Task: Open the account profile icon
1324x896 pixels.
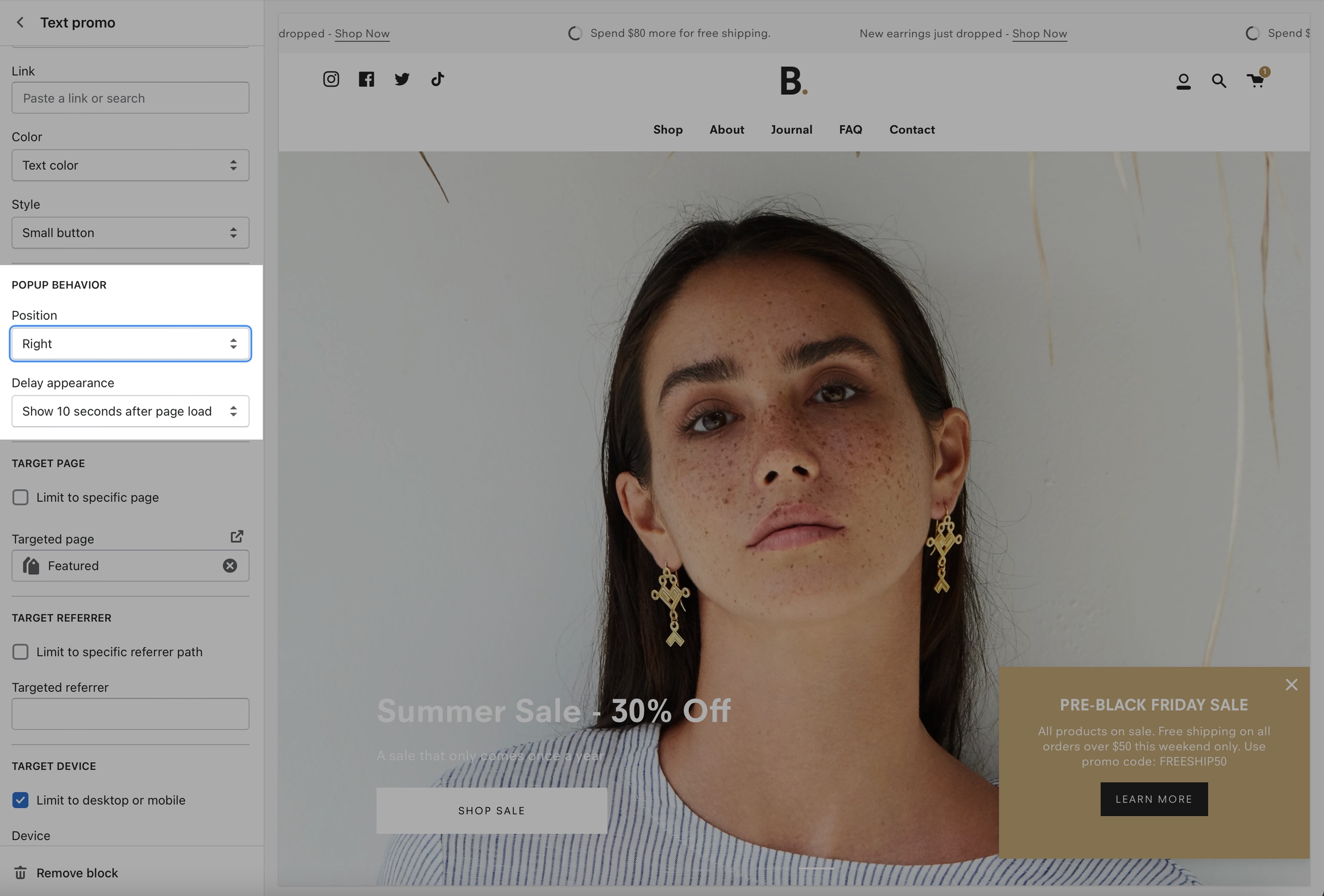Action: pyautogui.click(x=1183, y=81)
